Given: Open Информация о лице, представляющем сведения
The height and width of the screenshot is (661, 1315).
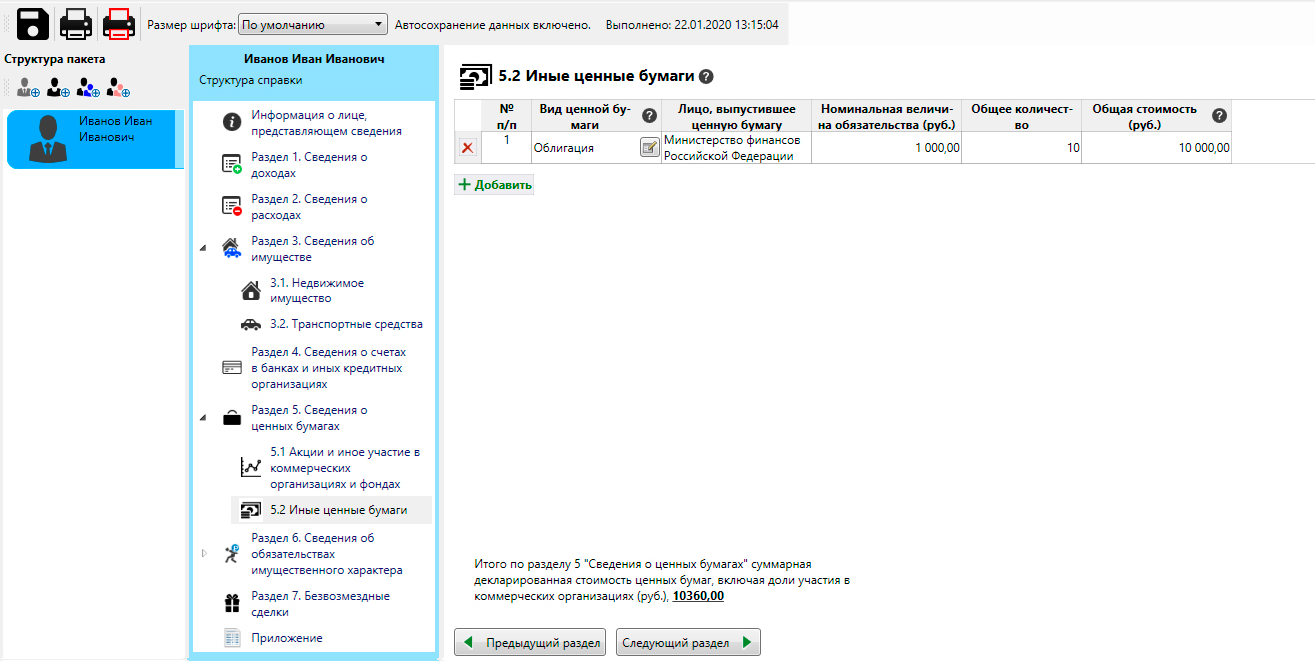Looking at the screenshot, I should [x=326, y=122].
